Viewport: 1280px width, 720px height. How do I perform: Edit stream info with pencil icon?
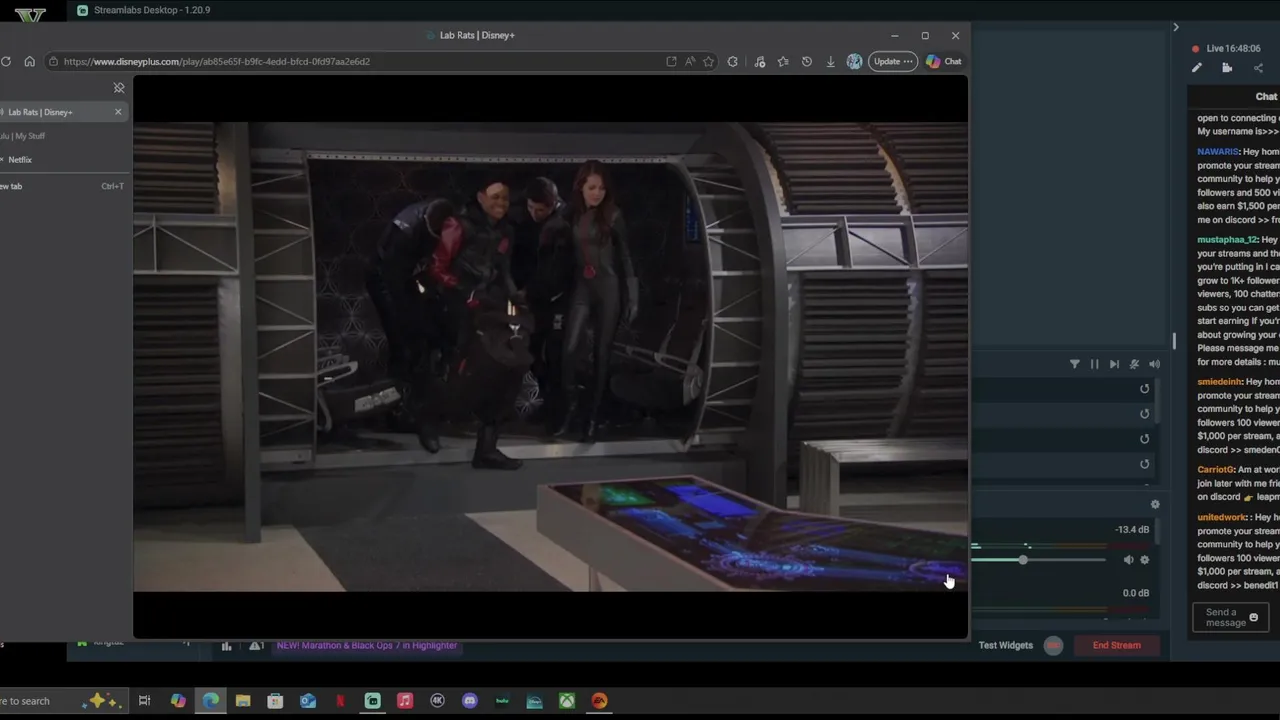[x=1196, y=68]
